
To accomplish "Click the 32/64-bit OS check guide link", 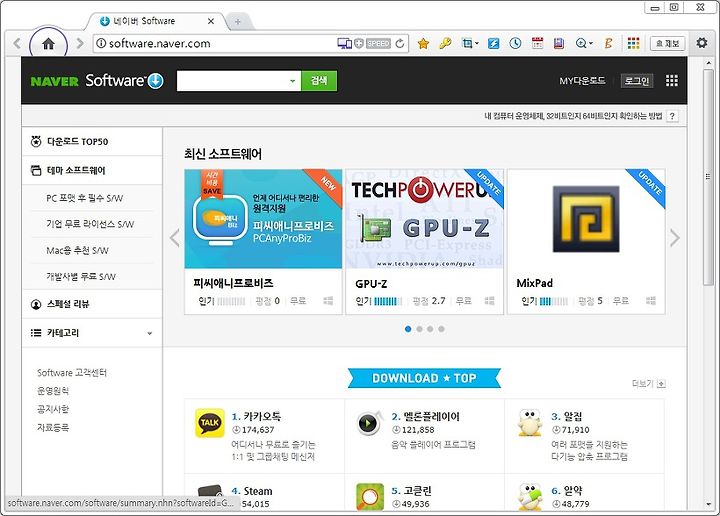I will pos(573,116).
